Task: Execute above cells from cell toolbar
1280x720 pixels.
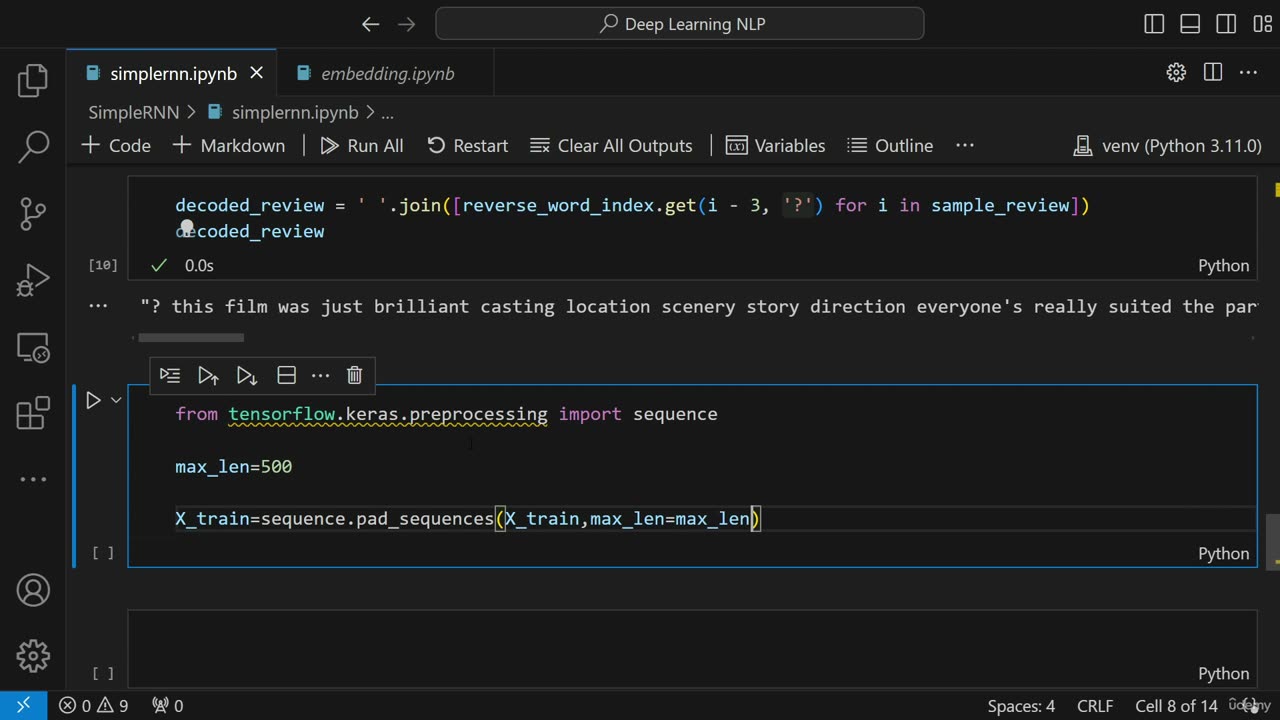Action: [208, 375]
